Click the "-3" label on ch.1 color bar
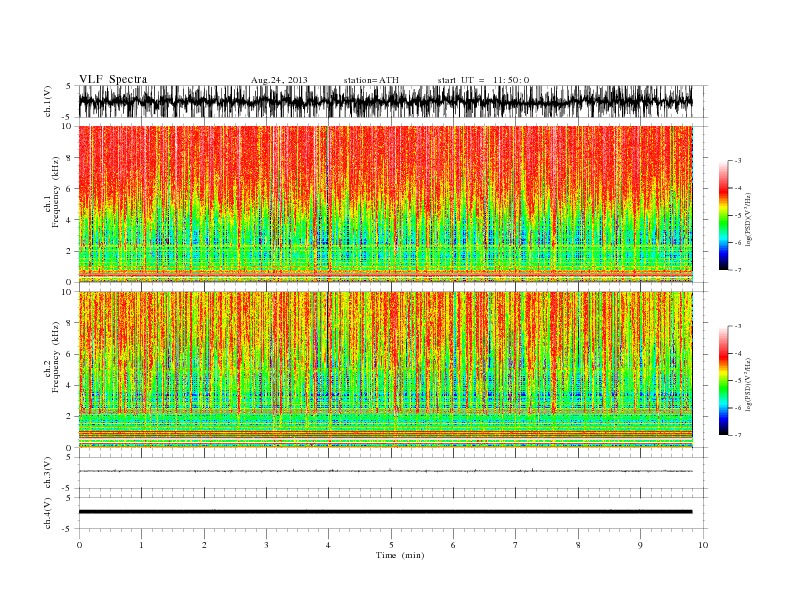This screenshot has height=612, width=792. coord(738,161)
